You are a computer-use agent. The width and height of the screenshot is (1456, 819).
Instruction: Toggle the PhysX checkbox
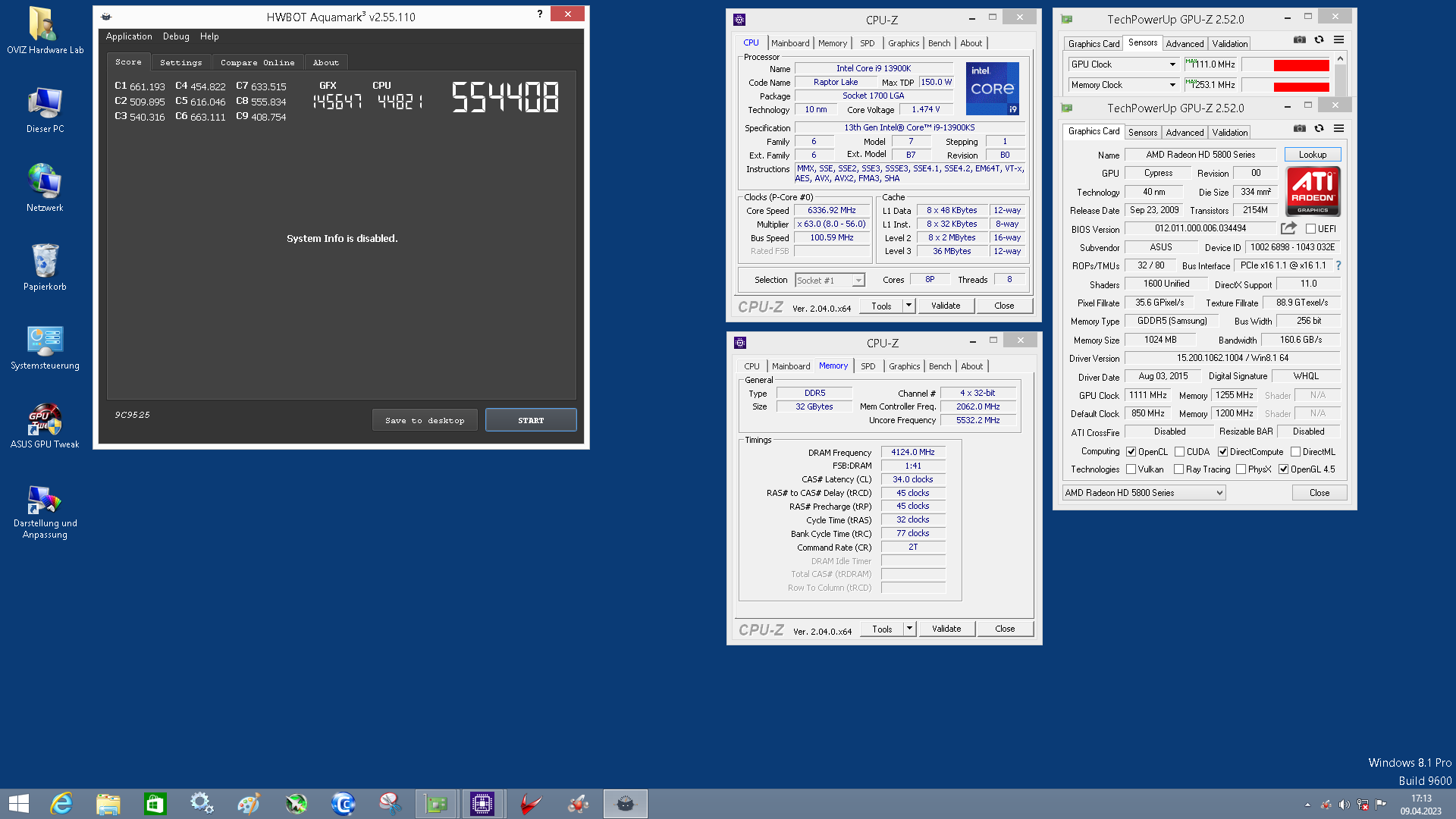[x=1241, y=469]
